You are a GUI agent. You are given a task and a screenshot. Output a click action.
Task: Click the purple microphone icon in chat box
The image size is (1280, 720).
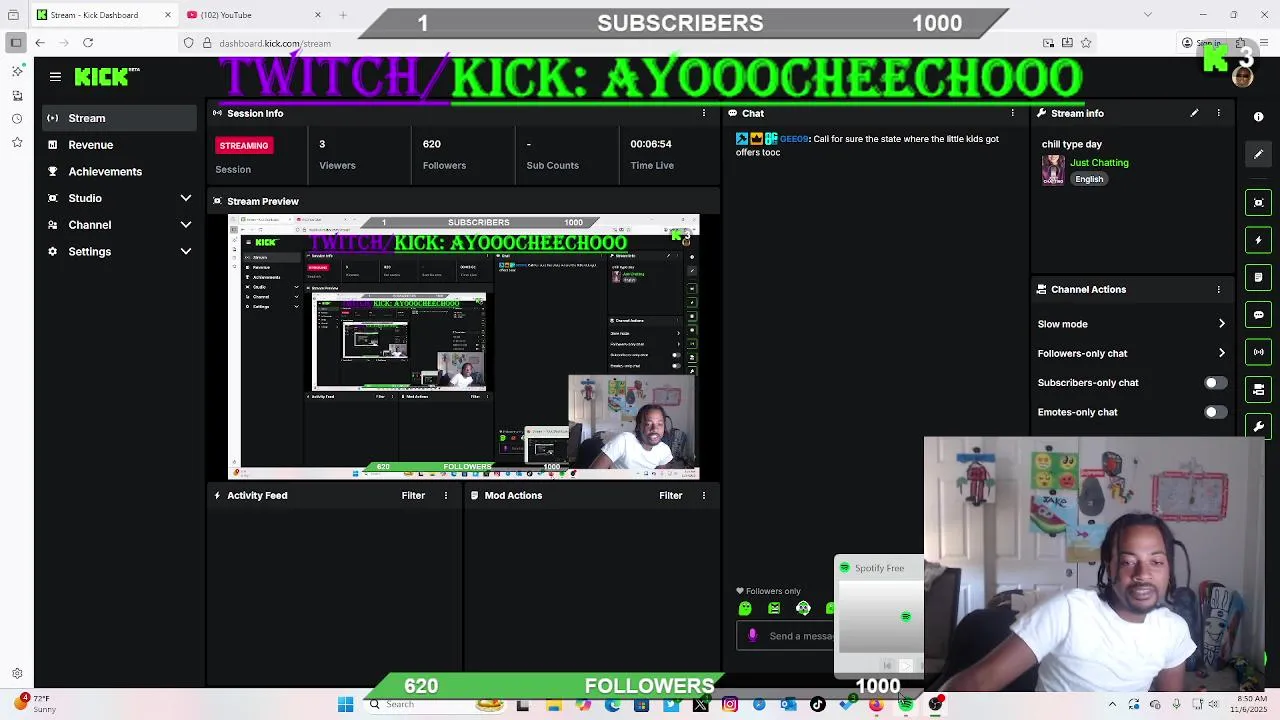pyautogui.click(x=752, y=636)
